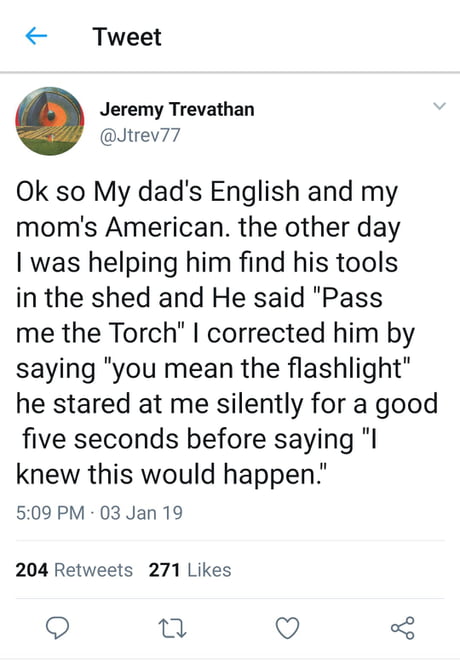Tap the bold 271 like count
Image resolution: width=460 pixels, height=662 pixels.
point(165,570)
